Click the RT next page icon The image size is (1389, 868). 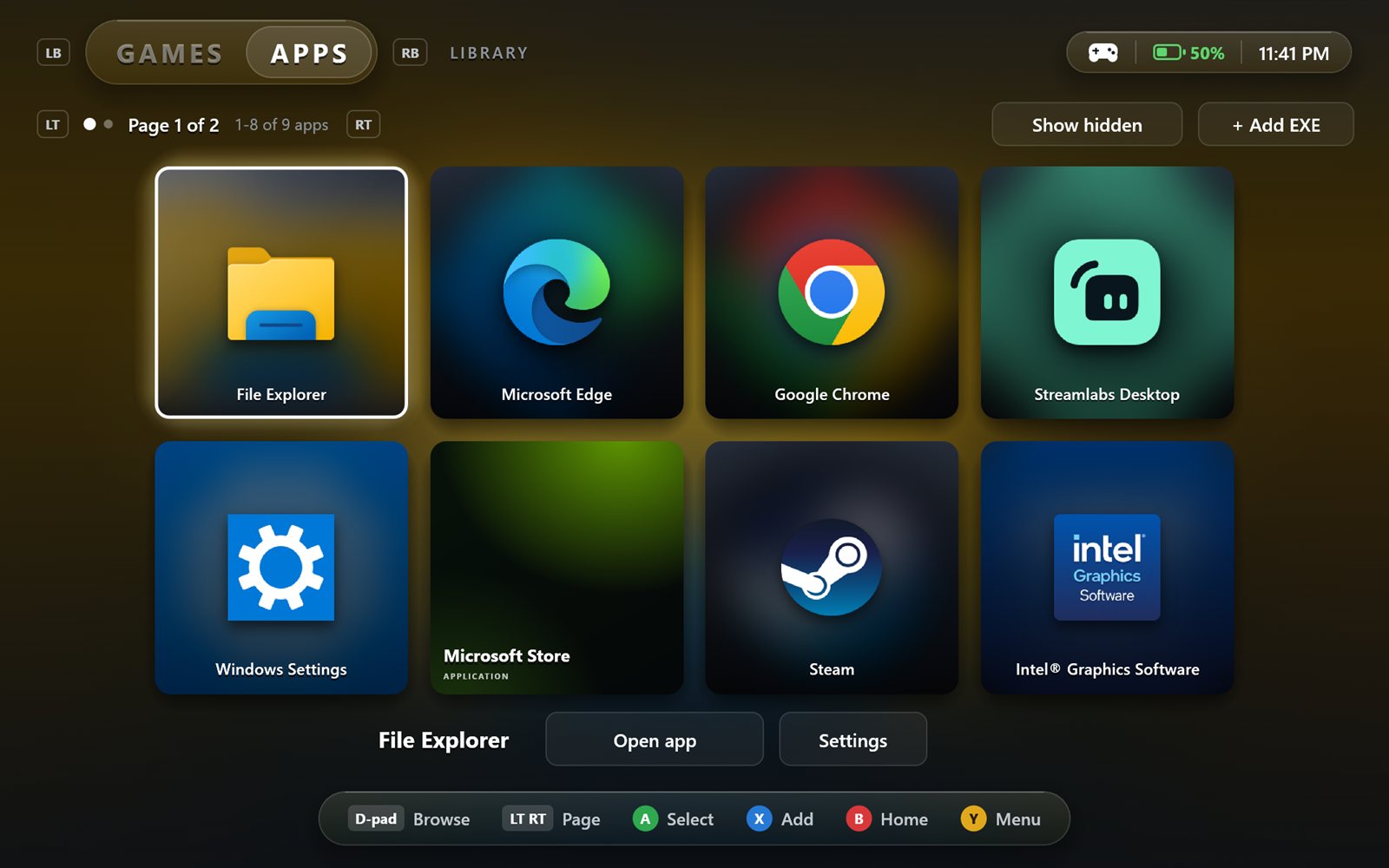click(x=363, y=124)
